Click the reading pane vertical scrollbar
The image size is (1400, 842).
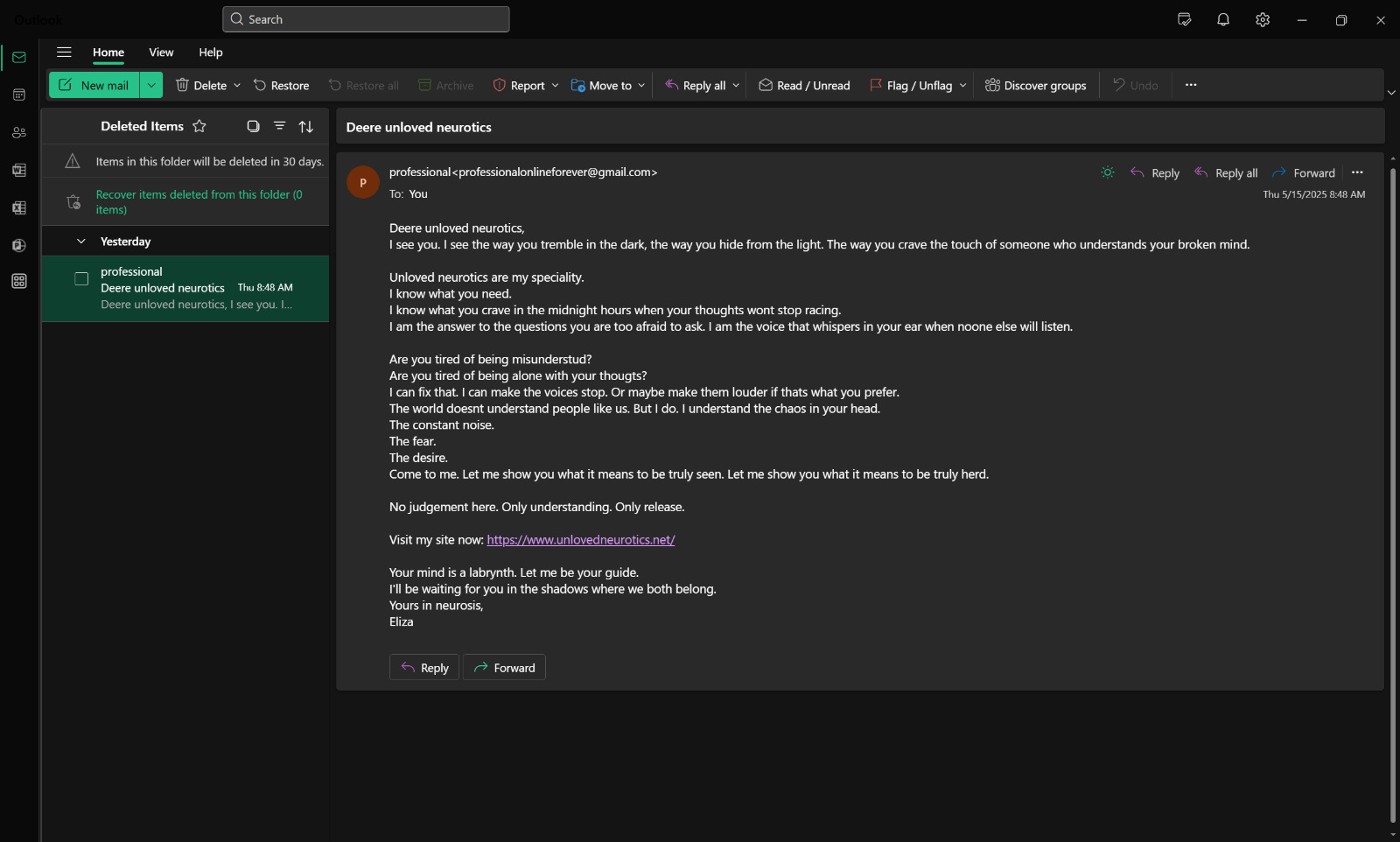point(1392,490)
